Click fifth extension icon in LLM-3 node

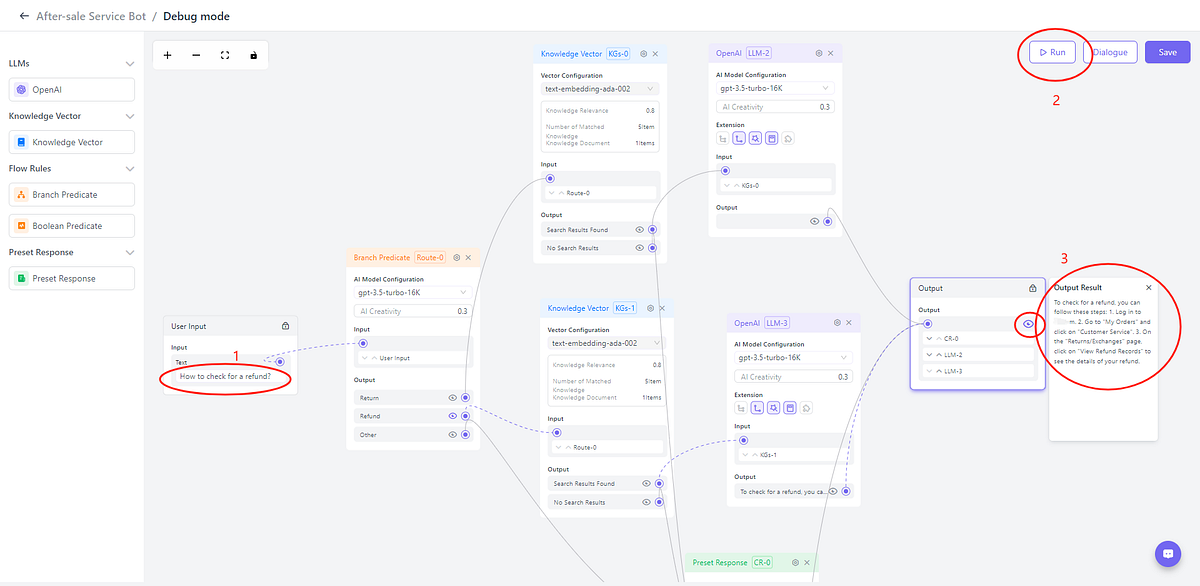pyautogui.click(x=806, y=408)
